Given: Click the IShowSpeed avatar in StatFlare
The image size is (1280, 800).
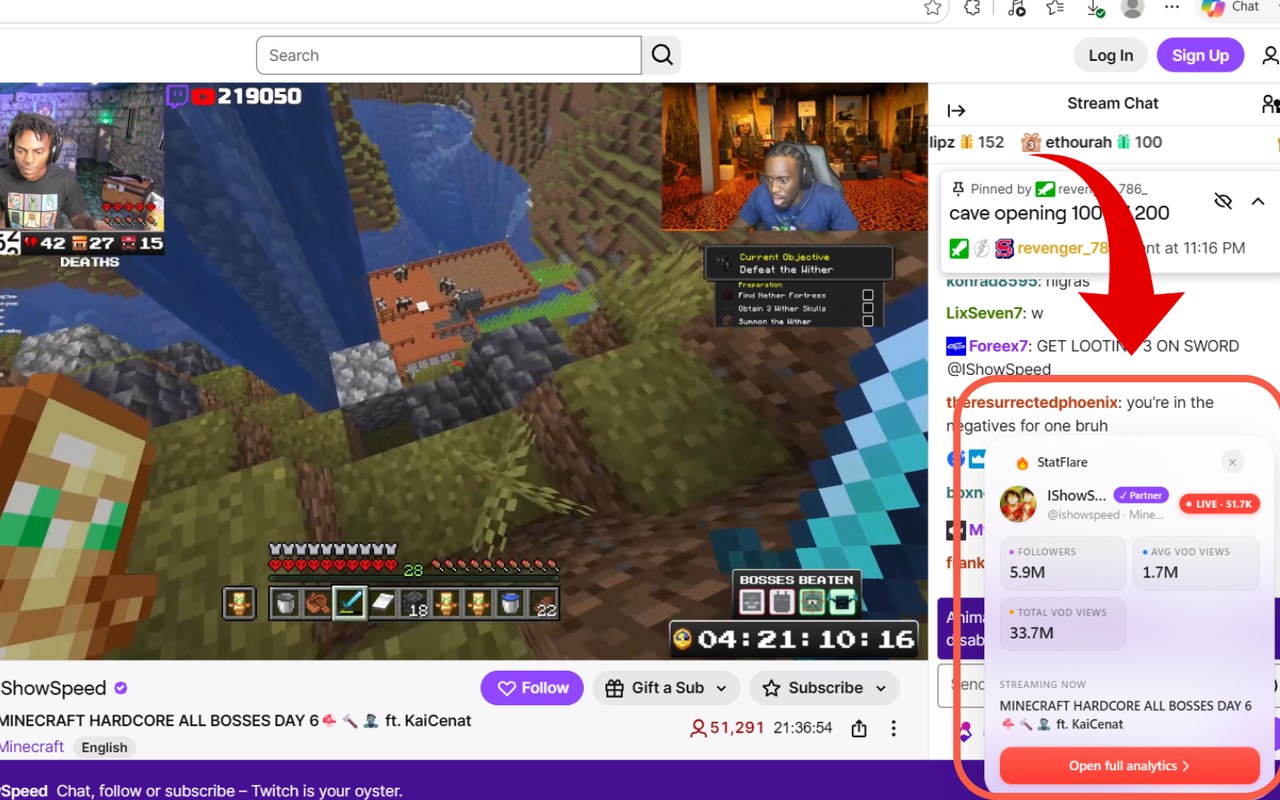Looking at the screenshot, I should [1018, 504].
